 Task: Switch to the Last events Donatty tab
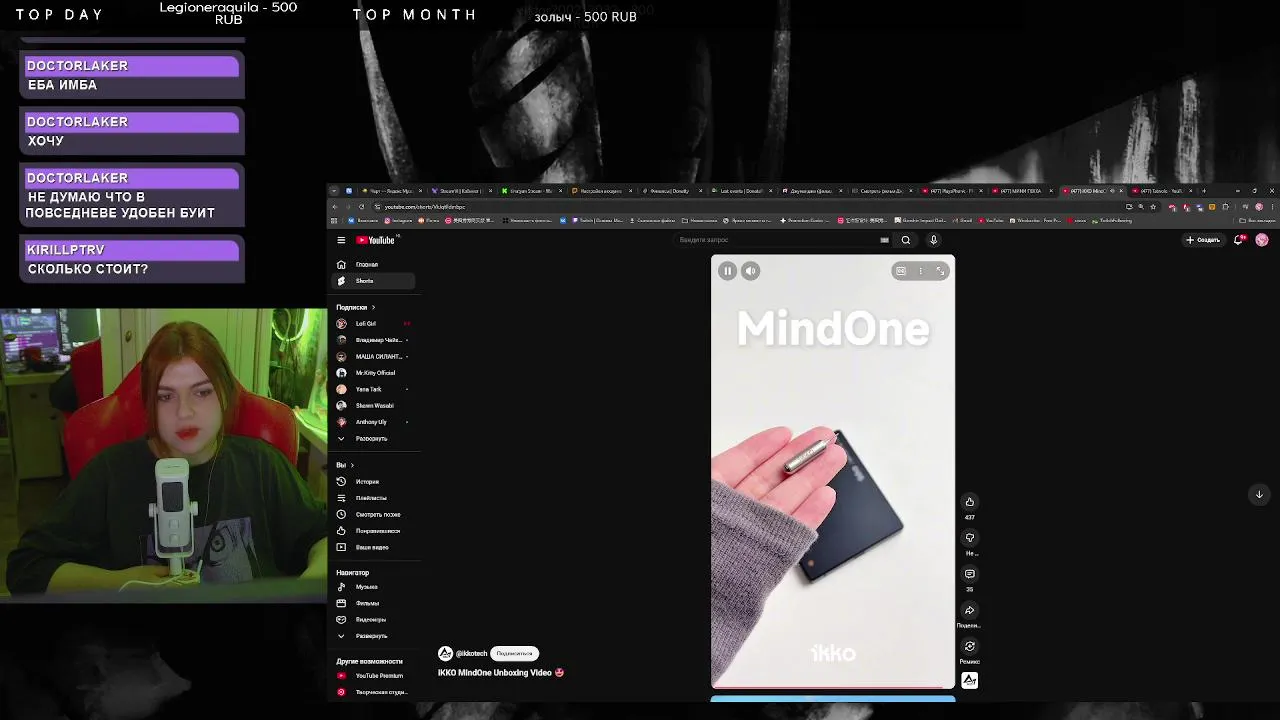click(x=740, y=191)
